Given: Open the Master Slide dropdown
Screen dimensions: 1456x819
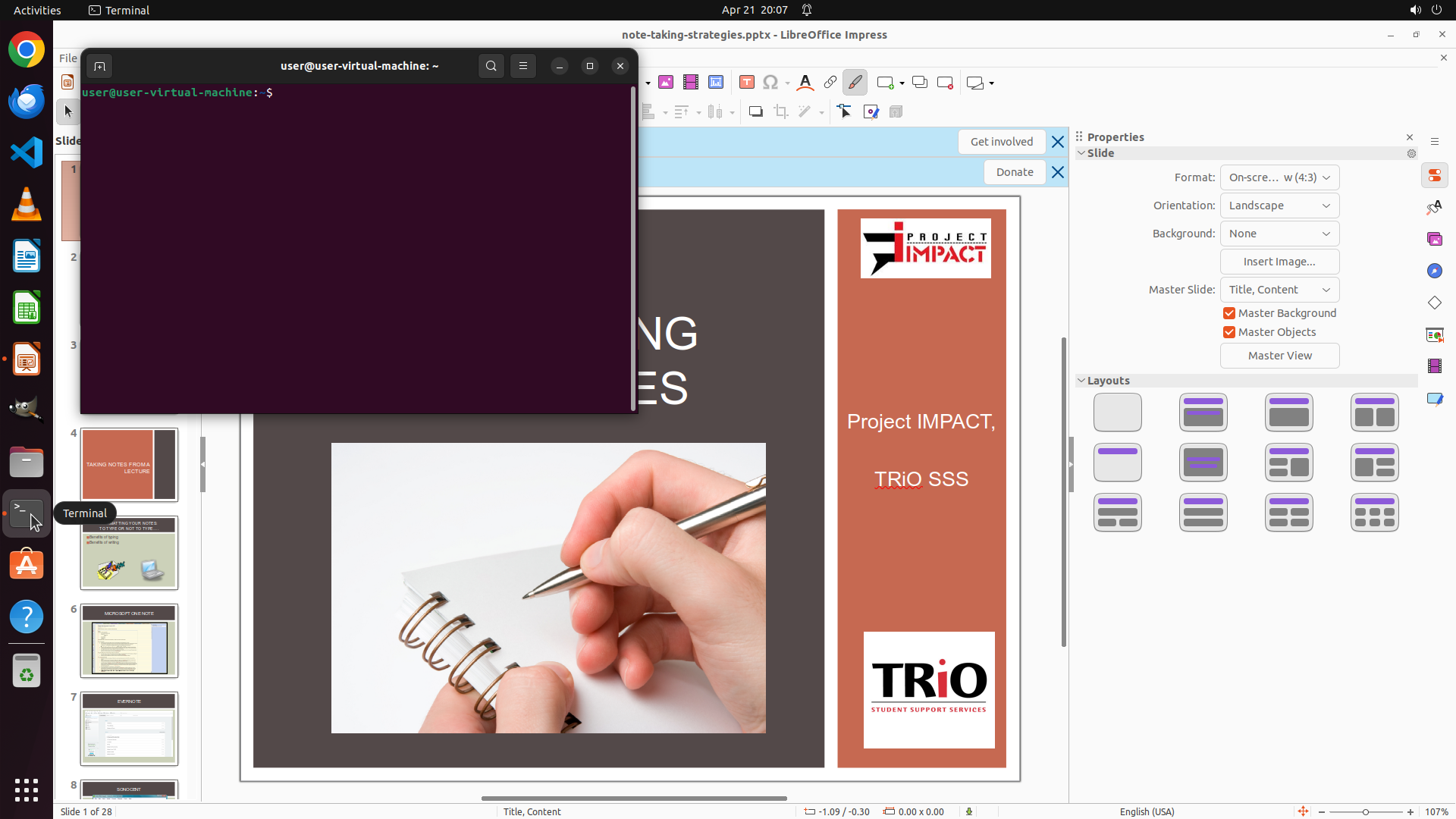Looking at the screenshot, I should (1279, 290).
